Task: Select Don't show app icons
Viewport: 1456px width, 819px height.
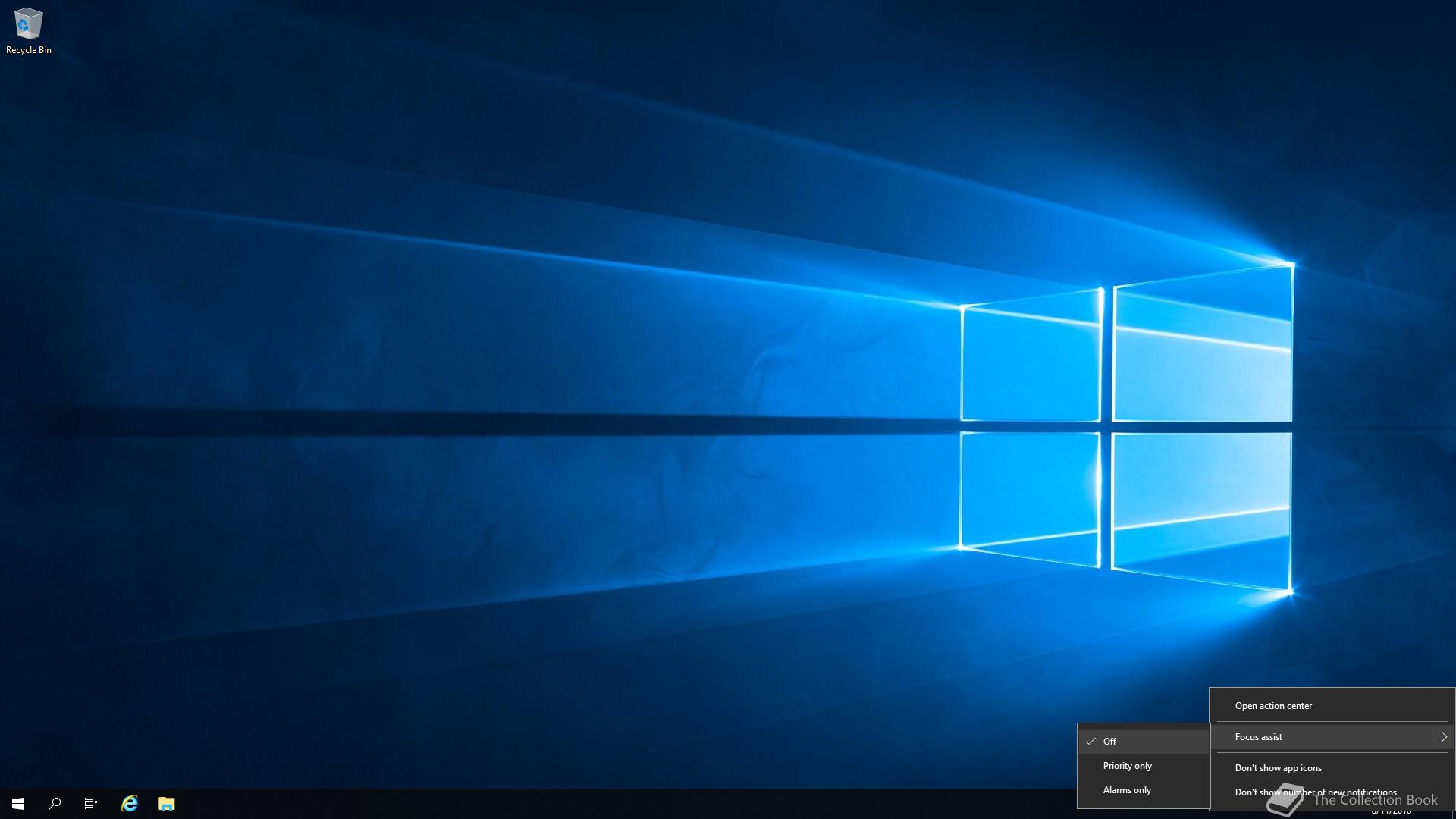Action: [x=1332, y=768]
